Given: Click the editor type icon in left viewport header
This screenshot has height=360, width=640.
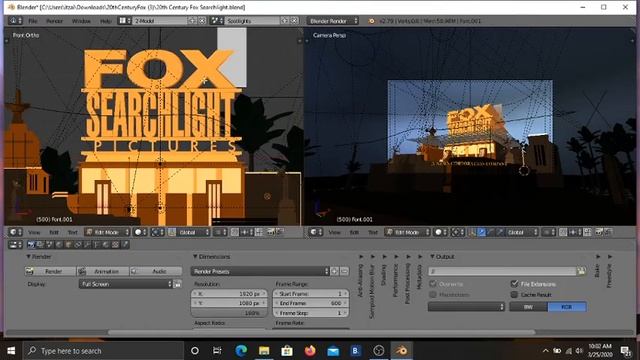Looking at the screenshot, I should coord(16,232).
